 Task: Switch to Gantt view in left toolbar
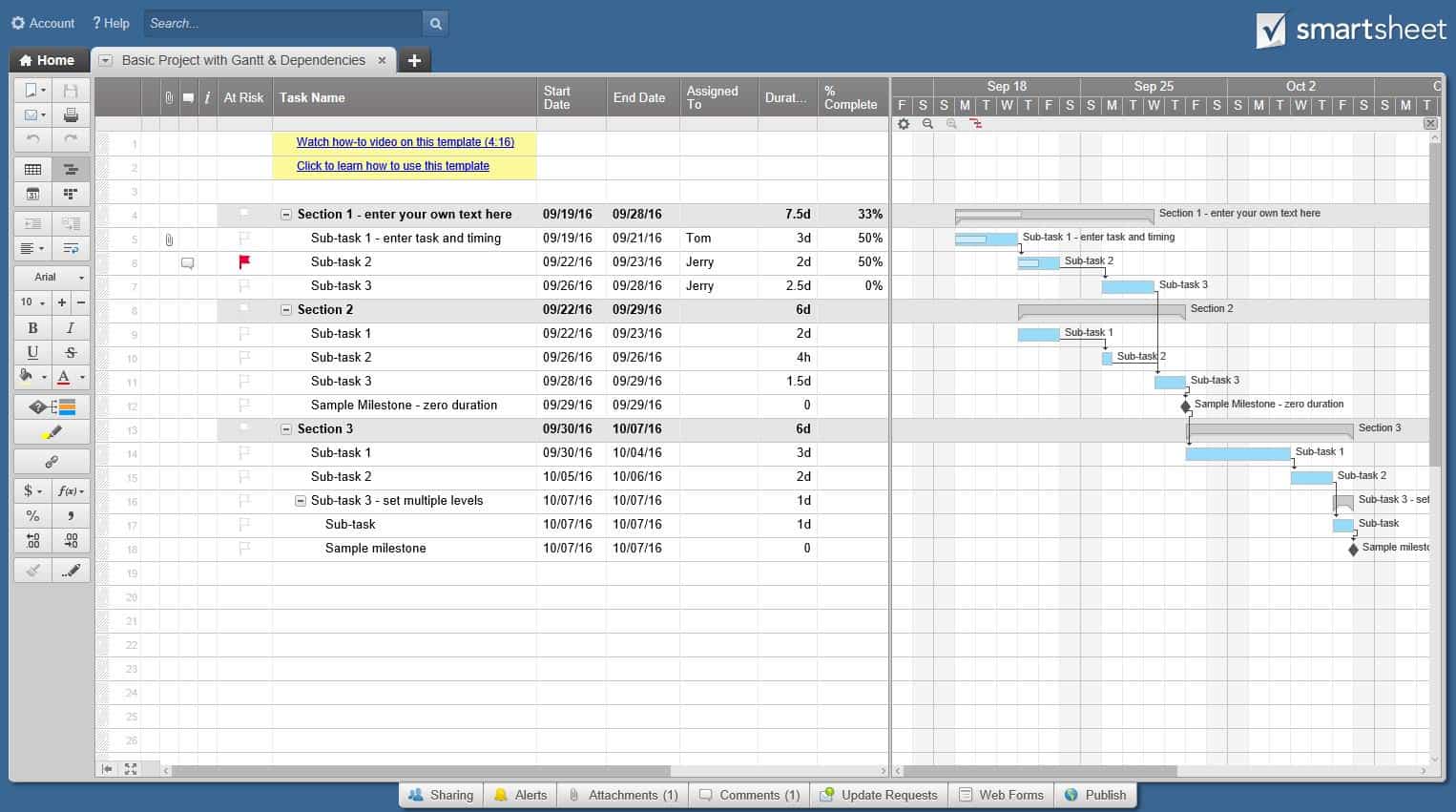tap(71, 170)
